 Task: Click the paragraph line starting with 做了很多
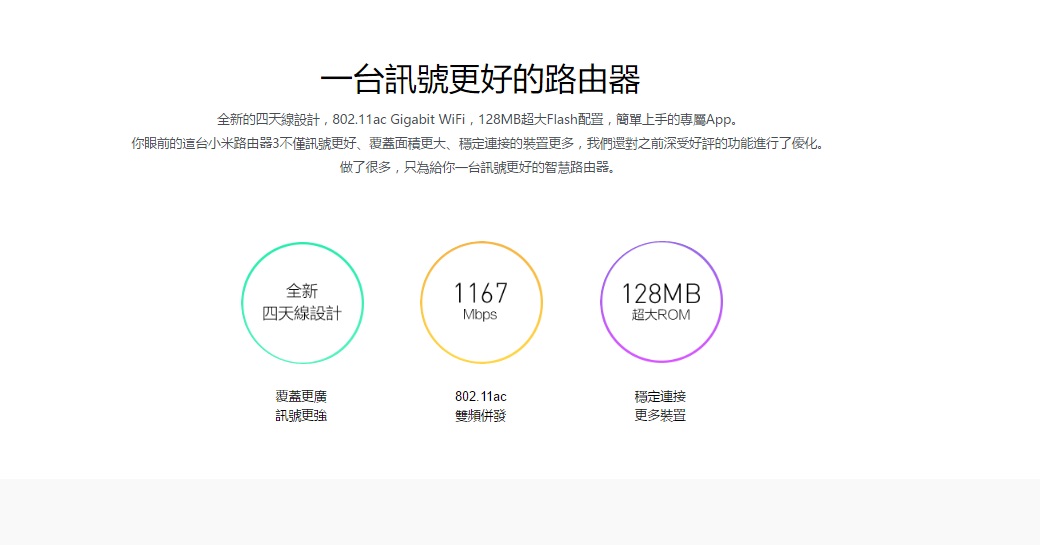click(480, 167)
